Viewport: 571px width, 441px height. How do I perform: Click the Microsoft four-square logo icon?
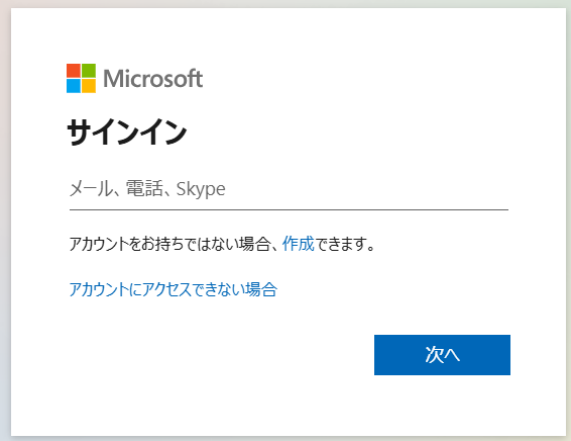click(81, 78)
